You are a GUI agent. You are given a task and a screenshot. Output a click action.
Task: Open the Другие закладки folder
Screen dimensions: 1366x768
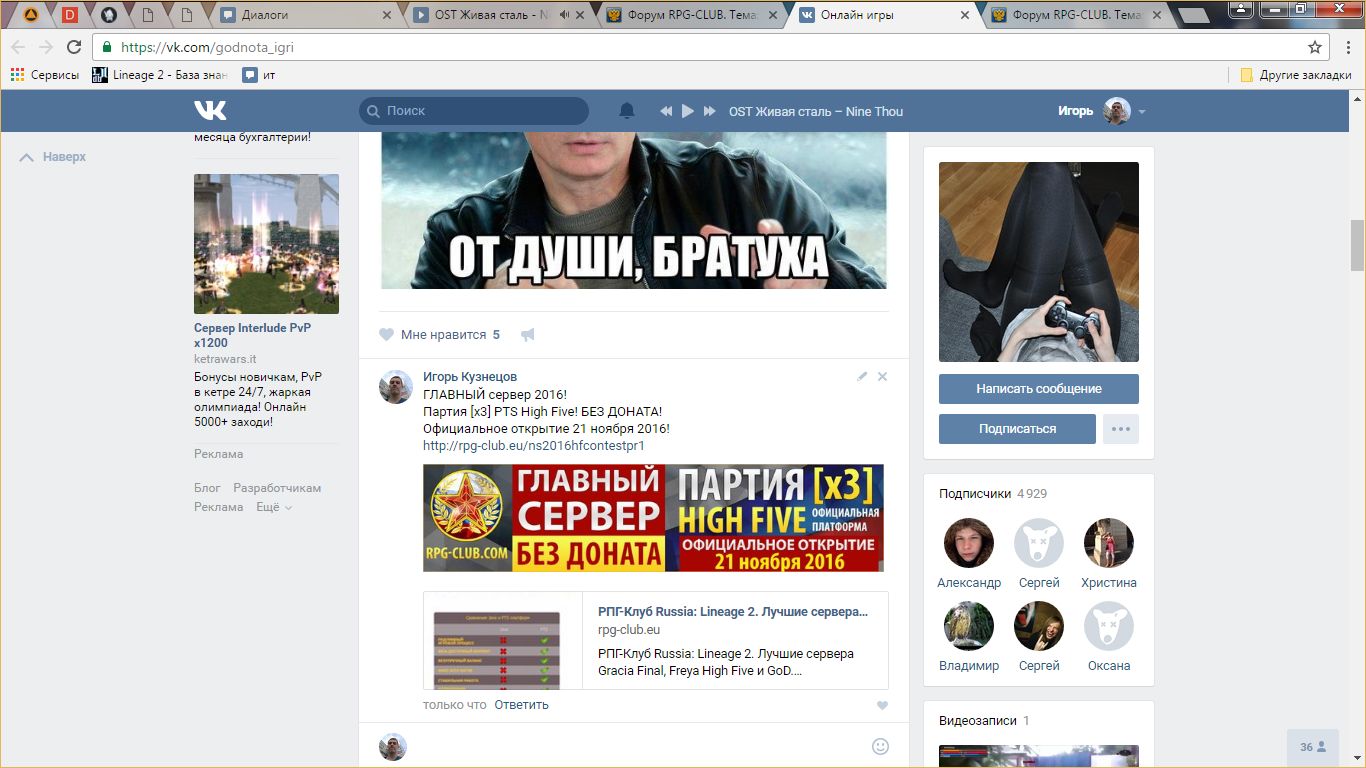click(1296, 75)
